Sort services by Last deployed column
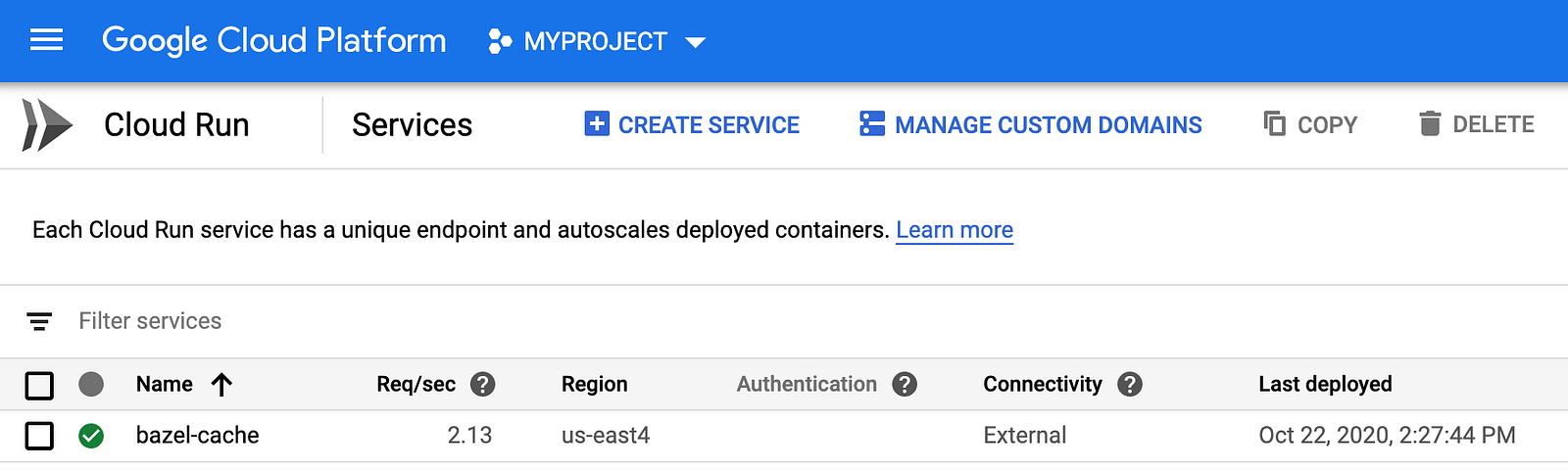Image resolution: width=1568 pixels, height=470 pixels. [x=1325, y=384]
